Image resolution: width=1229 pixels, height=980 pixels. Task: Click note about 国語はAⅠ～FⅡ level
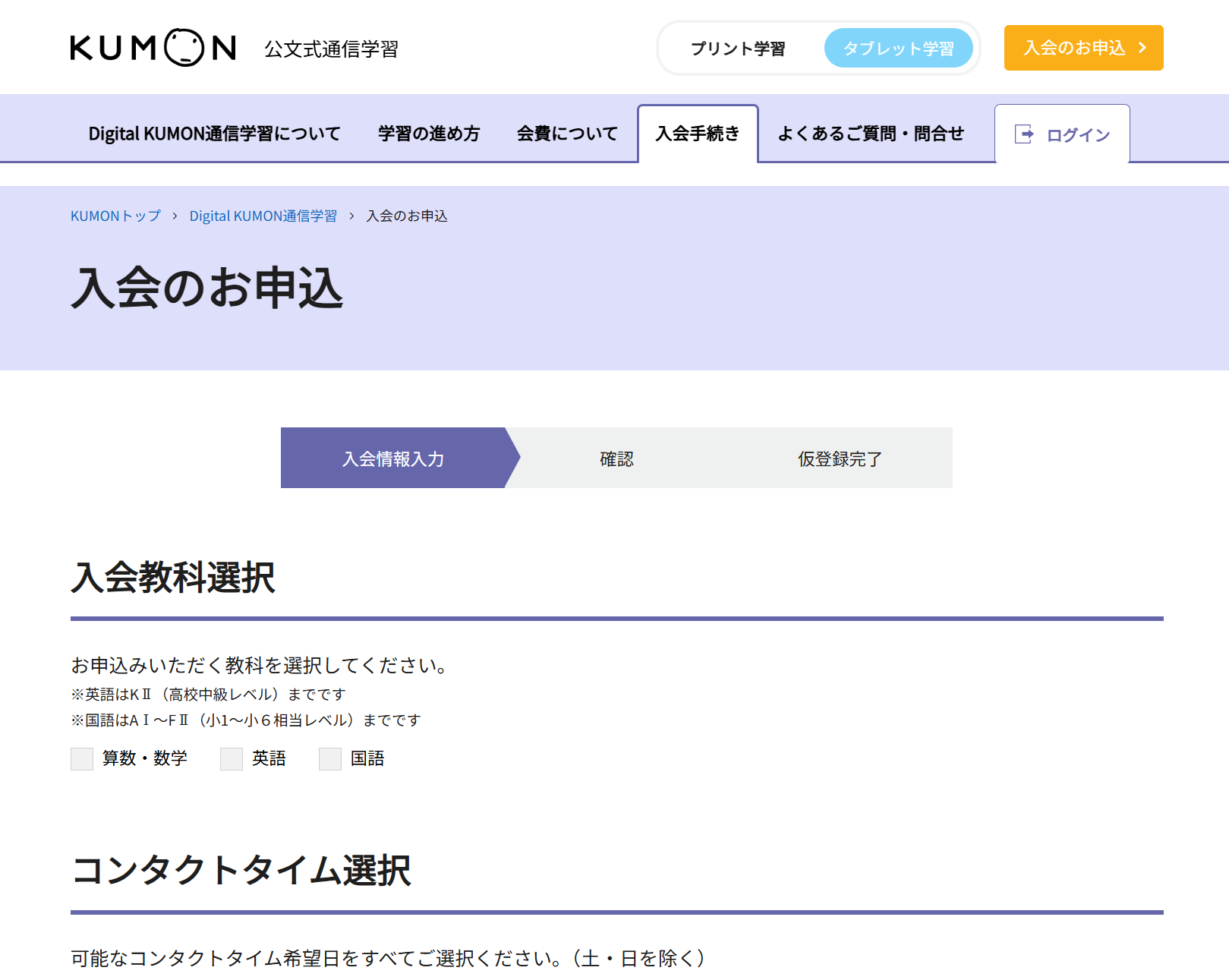[x=246, y=720]
